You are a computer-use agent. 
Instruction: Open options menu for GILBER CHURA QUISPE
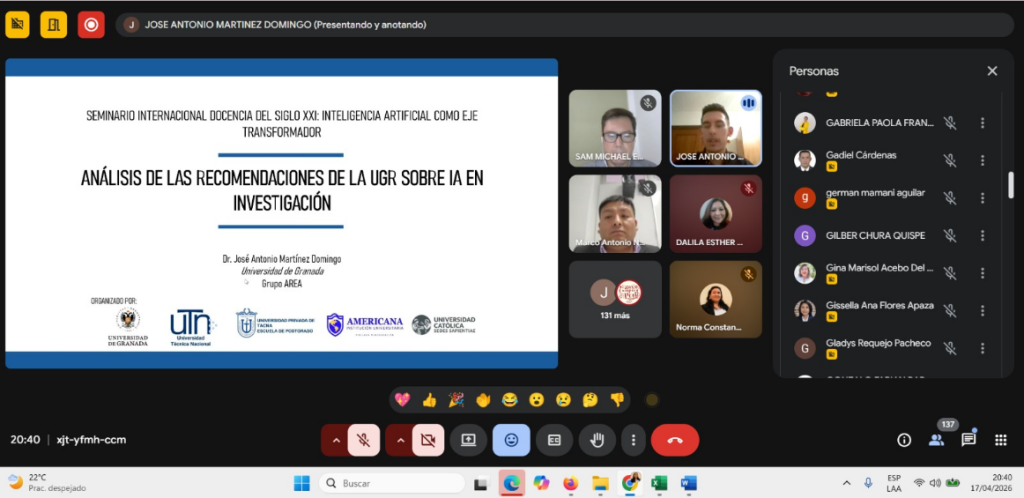982,236
